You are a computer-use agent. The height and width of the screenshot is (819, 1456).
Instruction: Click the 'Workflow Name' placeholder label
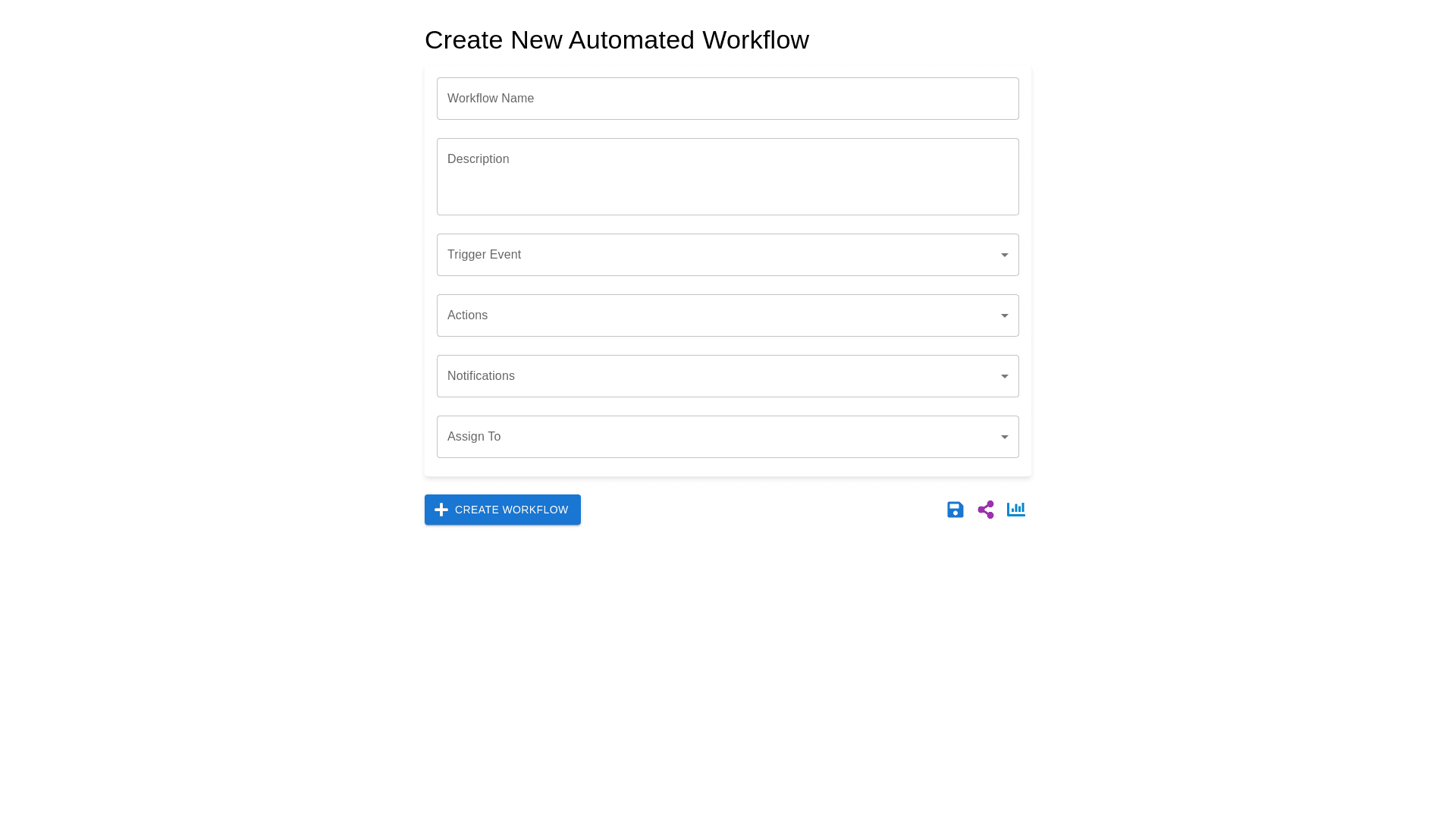coord(491,99)
